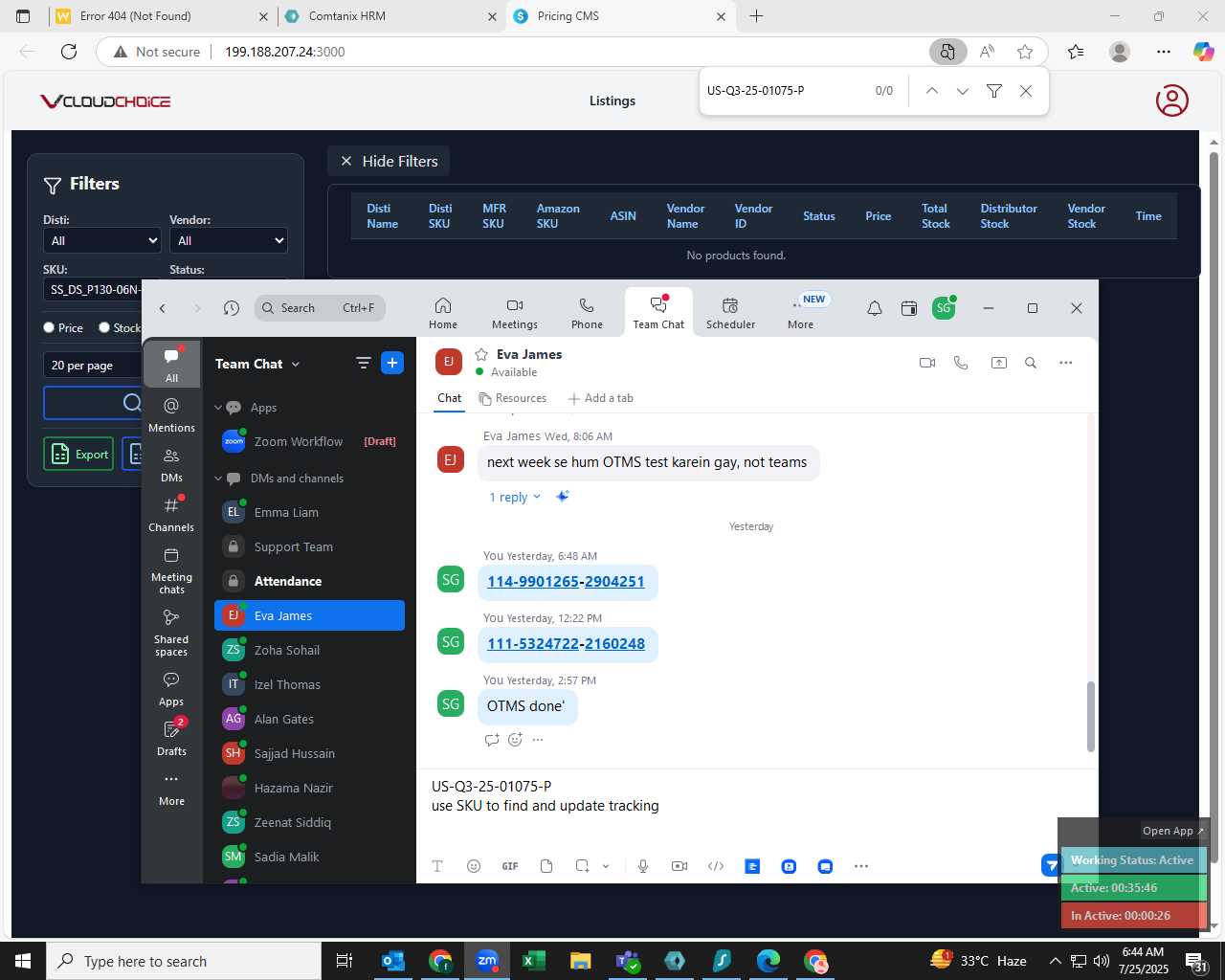Record a video message with camera icon

(679, 866)
